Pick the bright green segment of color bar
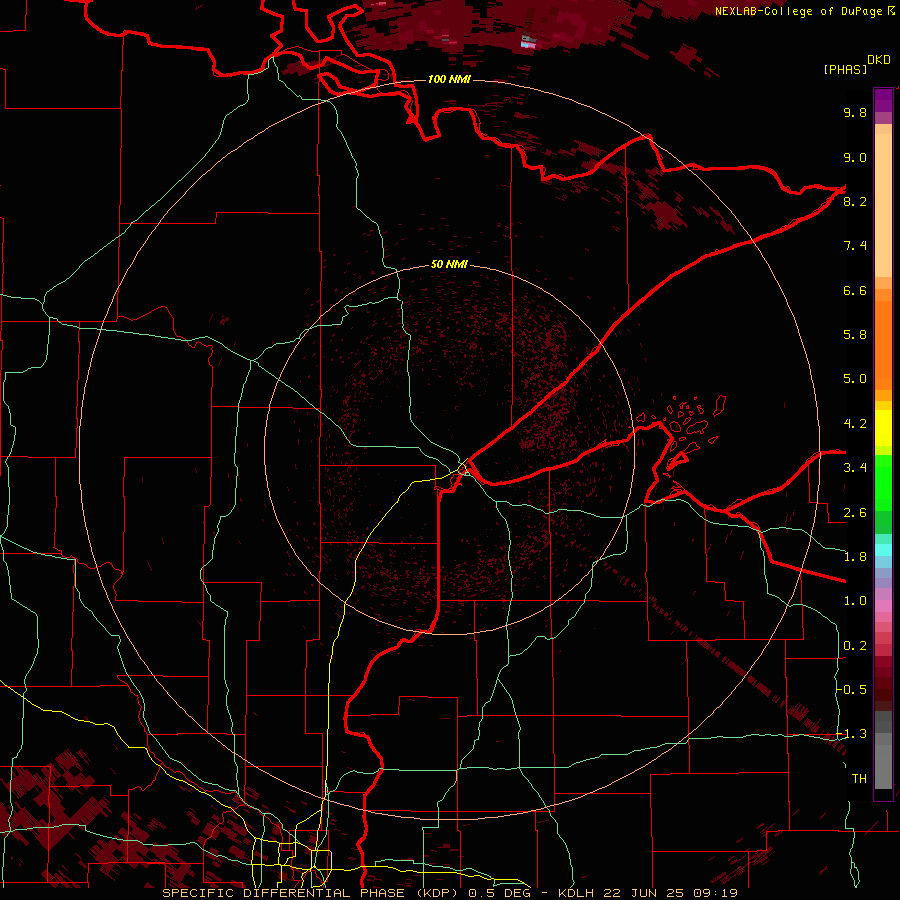The height and width of the screenshot is (900, 900). [883, 482]
